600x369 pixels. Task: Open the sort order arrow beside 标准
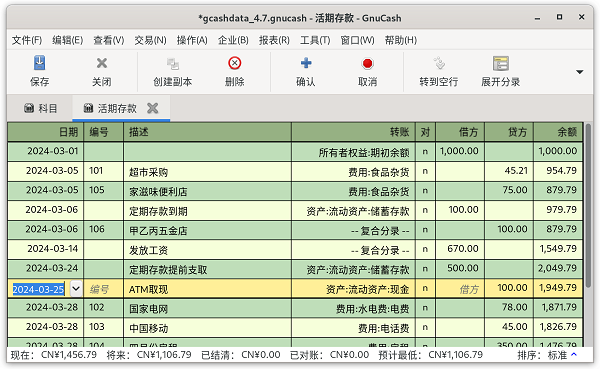pyautogui.click(x=574, y=355)
